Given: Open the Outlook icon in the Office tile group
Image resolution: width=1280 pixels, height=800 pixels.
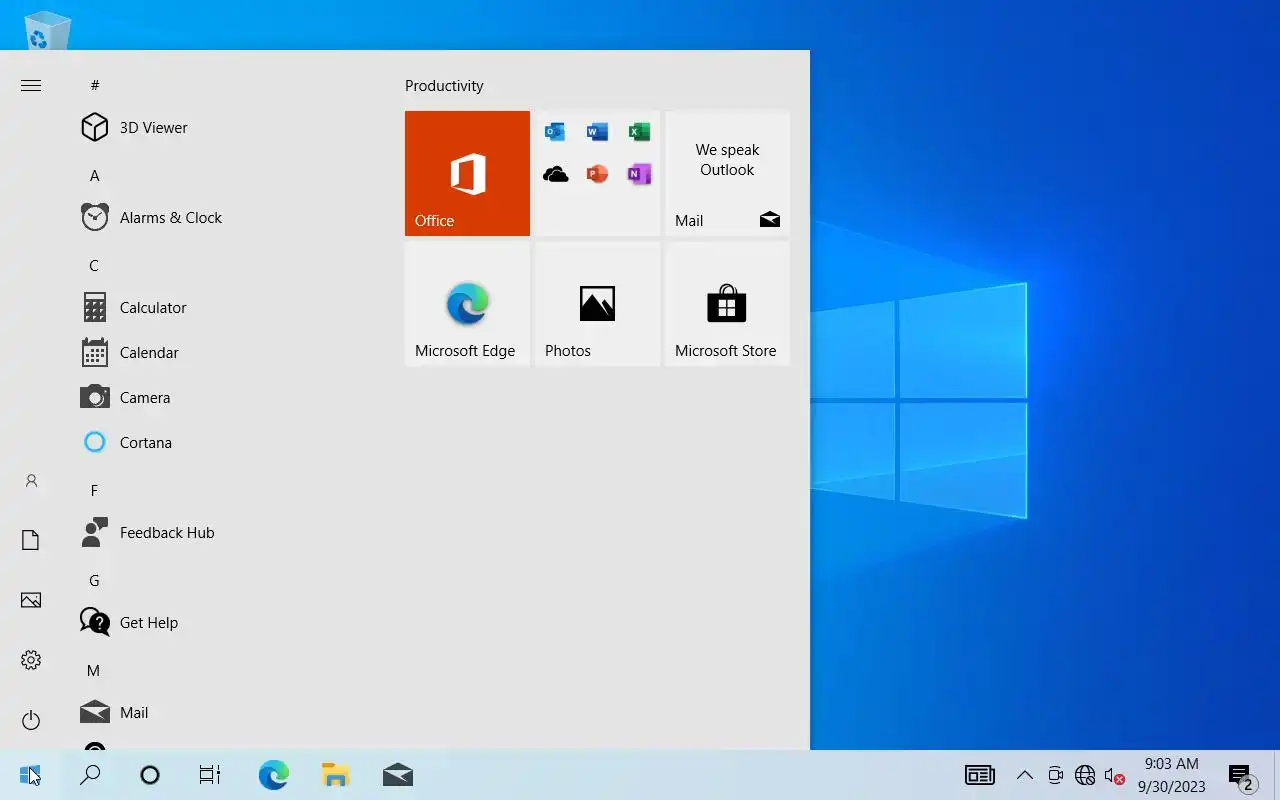Looking at the screenshot, I should pos(555,132).
